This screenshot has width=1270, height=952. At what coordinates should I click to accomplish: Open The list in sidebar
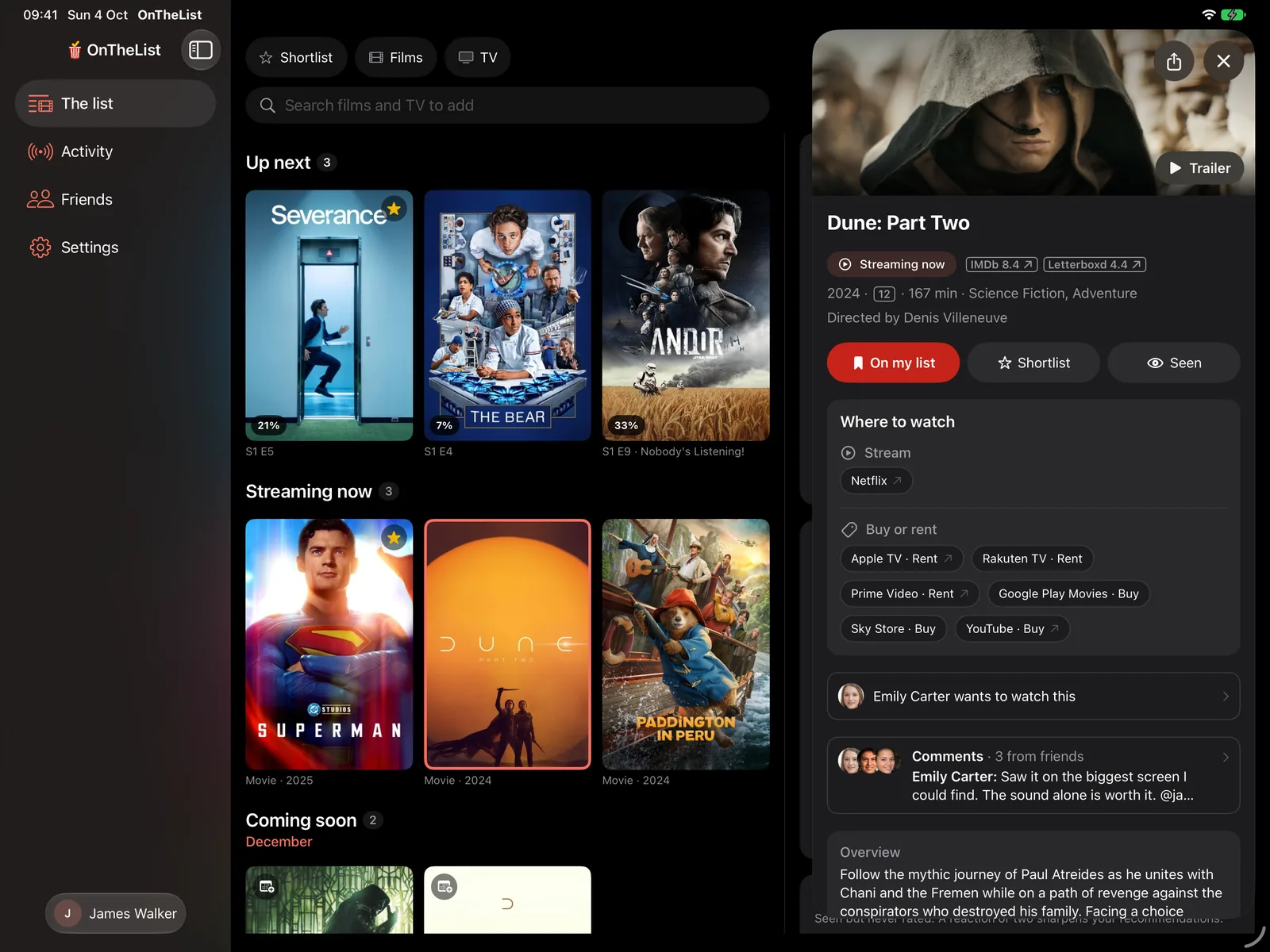[x=115, y=103]
